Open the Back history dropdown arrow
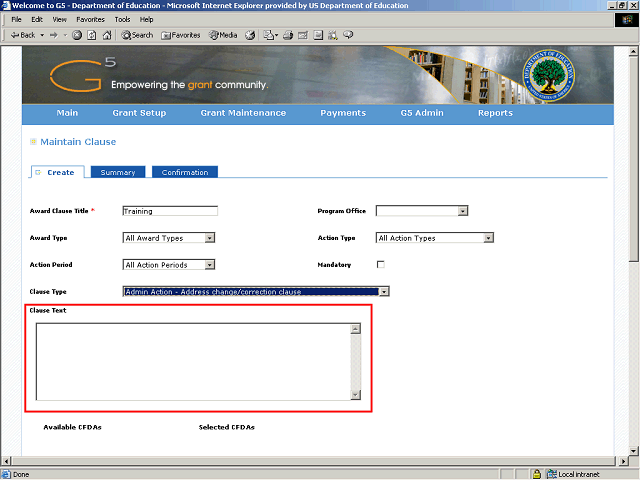The image size is (640, 480). pos(42,36)
